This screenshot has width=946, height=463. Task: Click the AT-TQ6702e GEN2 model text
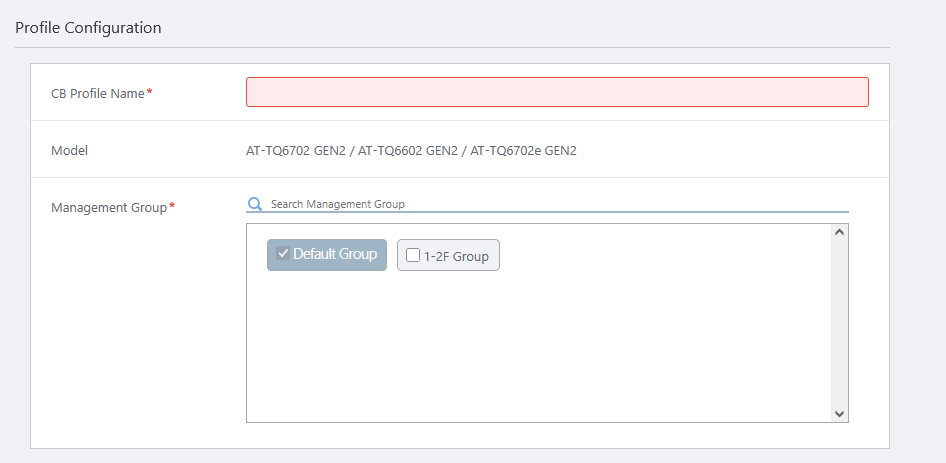(523, 151)
